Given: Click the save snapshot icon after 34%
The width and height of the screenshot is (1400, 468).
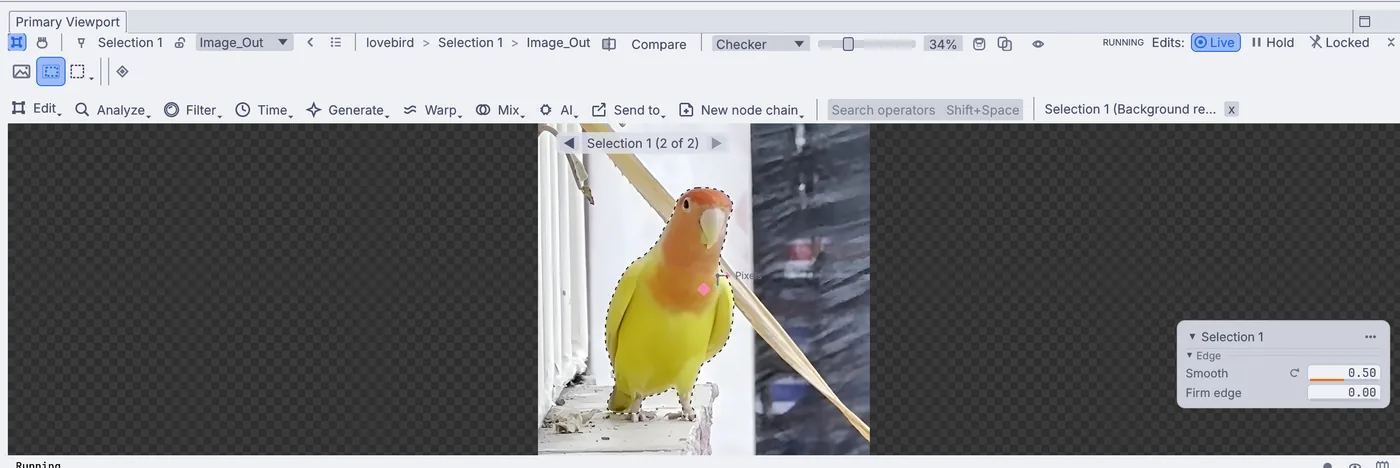Looking at the screenshot, I should (x=980, y=44).
